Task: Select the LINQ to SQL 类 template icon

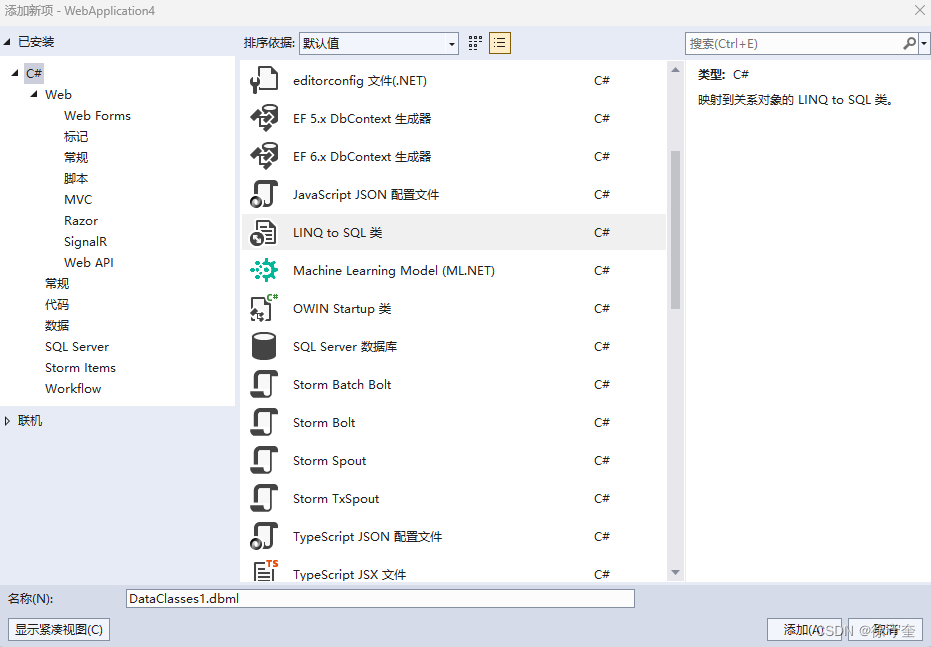Action: pyautogui.click(x=265, y=232)
